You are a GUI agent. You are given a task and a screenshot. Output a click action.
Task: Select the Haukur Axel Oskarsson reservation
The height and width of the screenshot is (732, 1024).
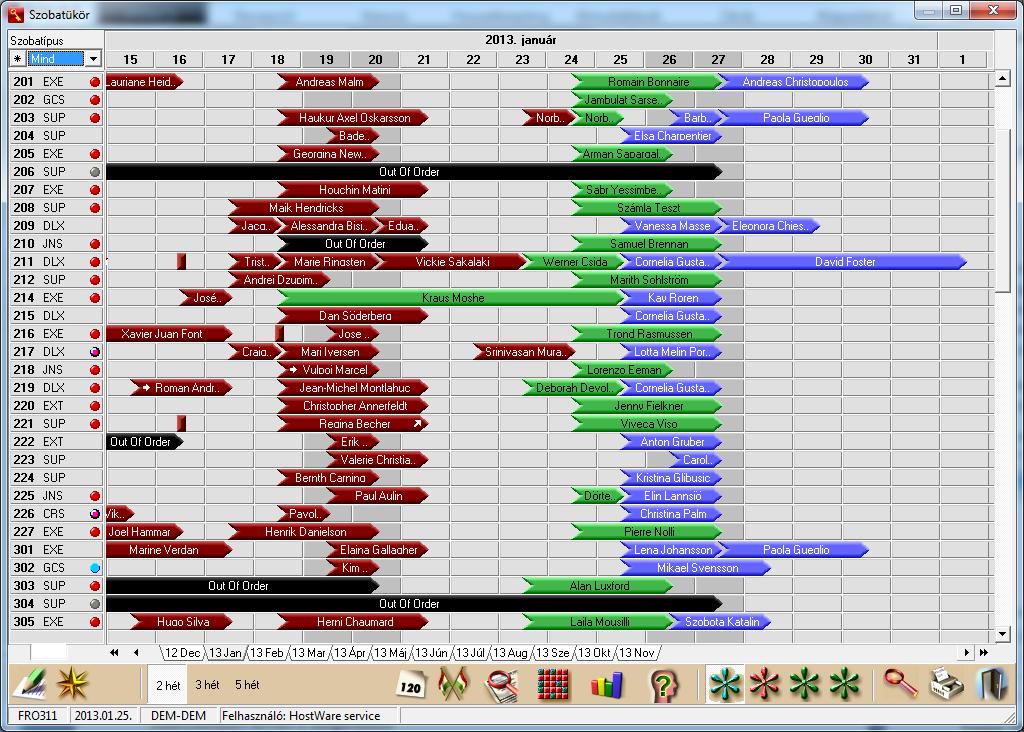point(354,118)
